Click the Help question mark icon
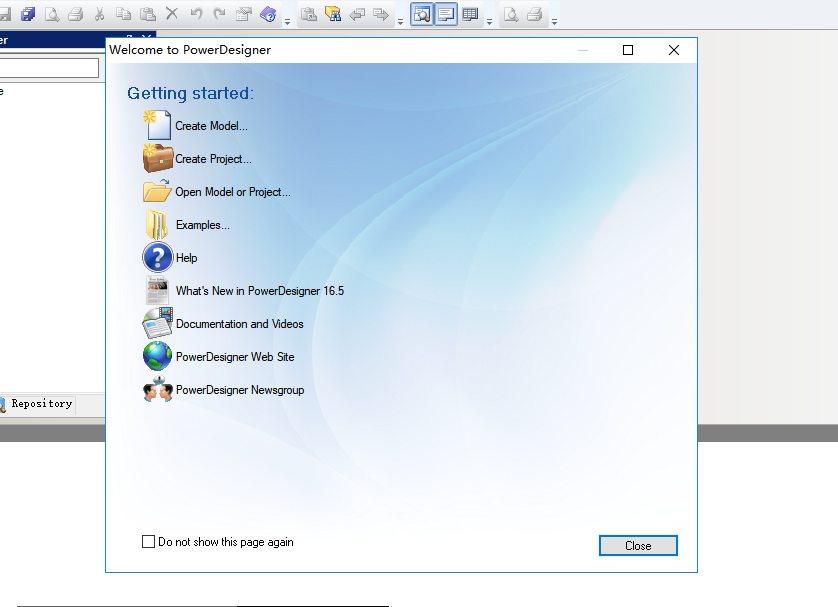 point(158,258)
